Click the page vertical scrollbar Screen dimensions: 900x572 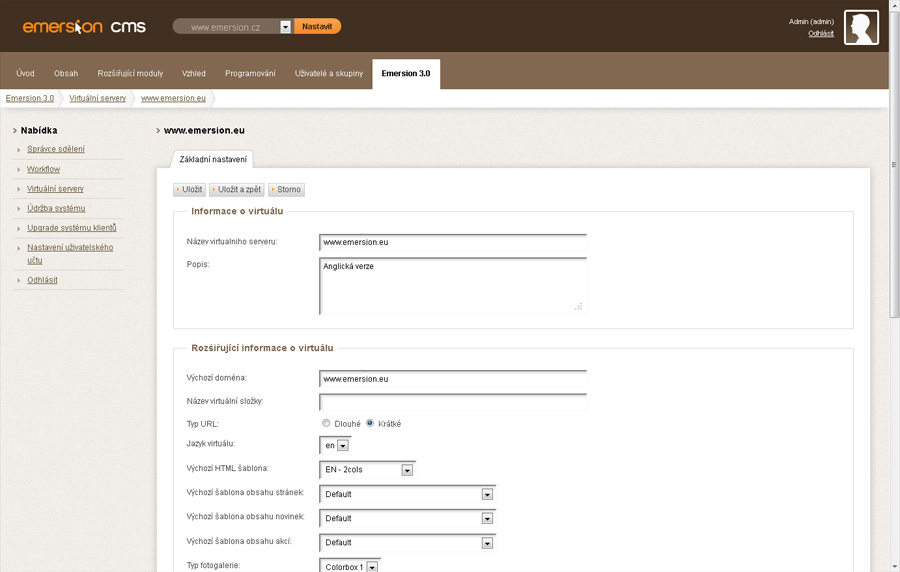click(x=893, y=300)
